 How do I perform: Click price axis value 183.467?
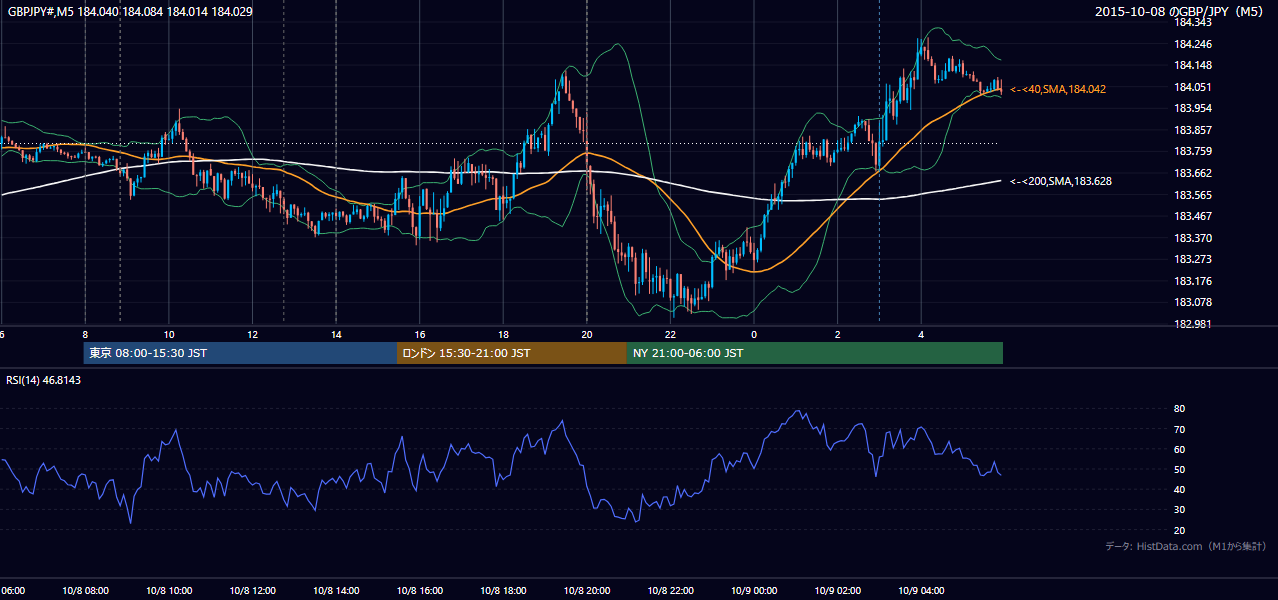pos(1192,216)
